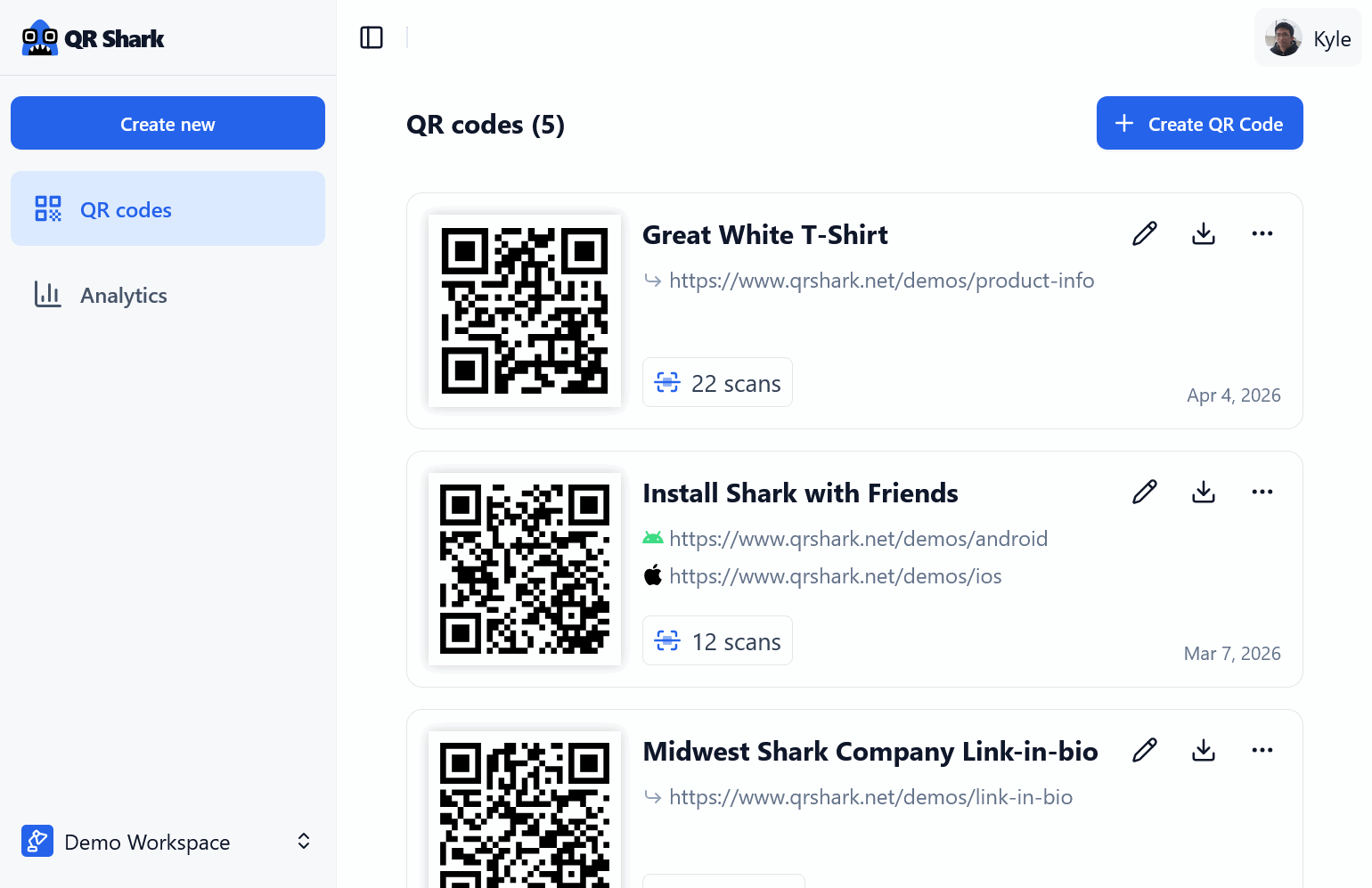Switch to the Analytics section

(124, 295)
